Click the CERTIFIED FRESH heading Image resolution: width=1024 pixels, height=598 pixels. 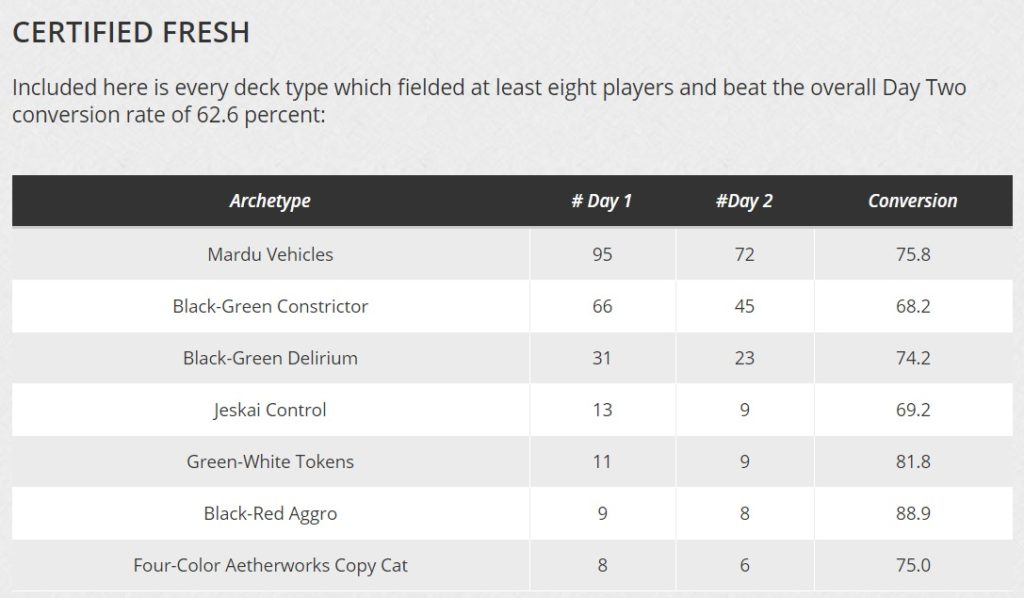(x=131, y=32)
